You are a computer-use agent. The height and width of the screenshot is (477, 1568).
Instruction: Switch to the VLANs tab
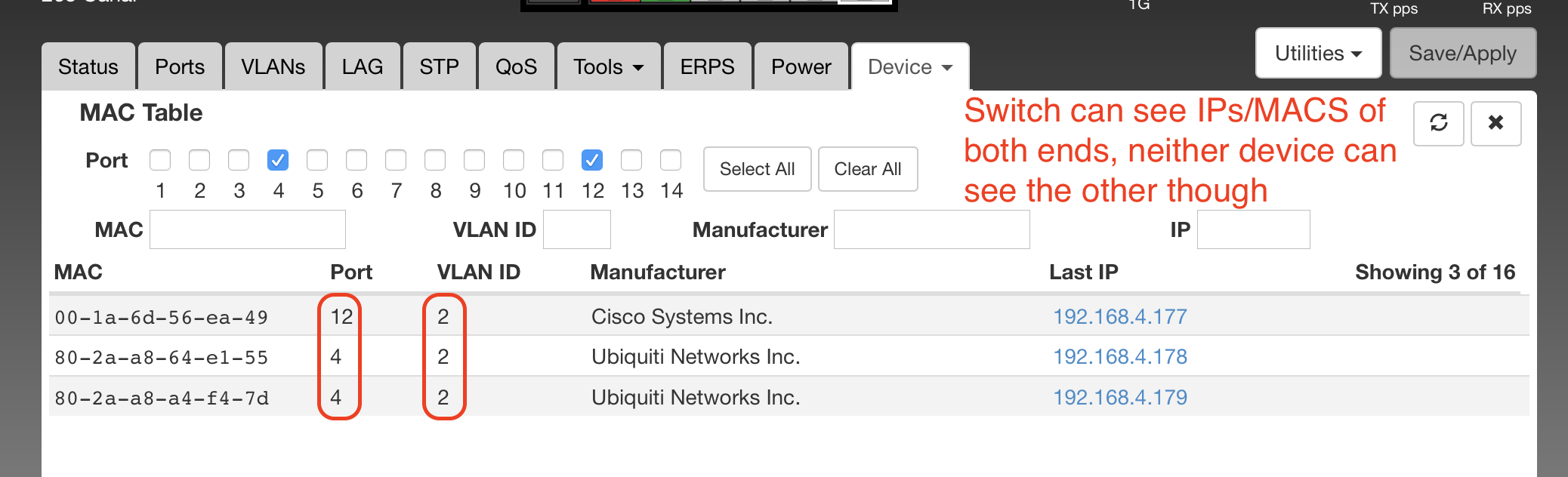pos(273,67)
